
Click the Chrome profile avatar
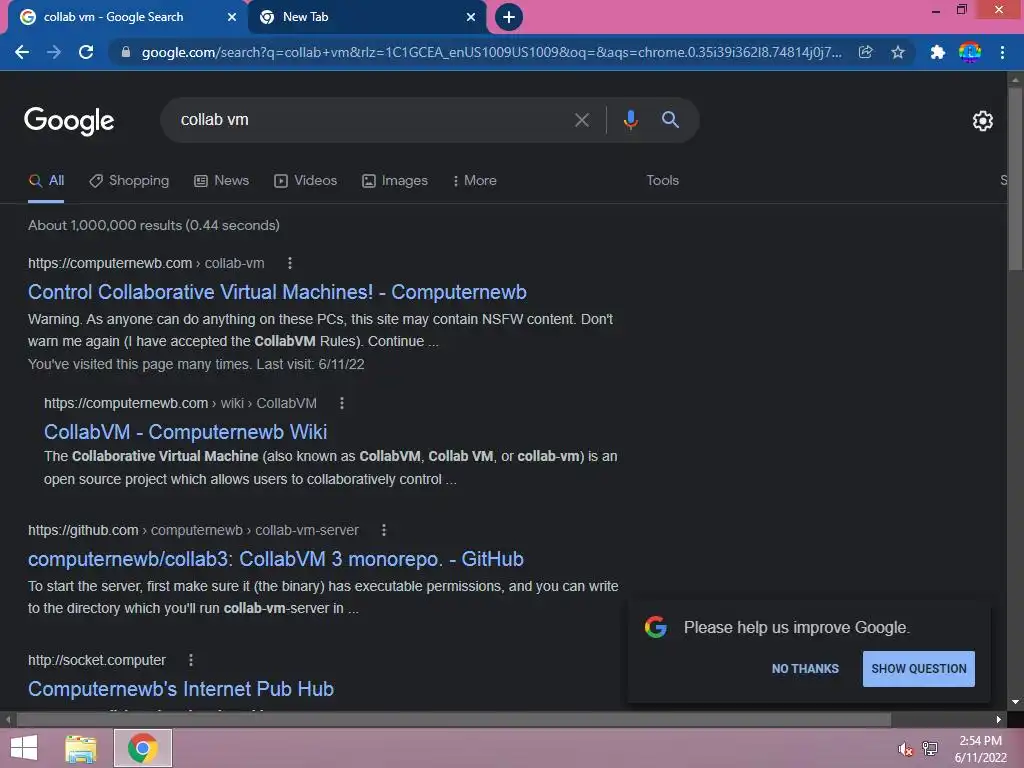coord(970,52)
